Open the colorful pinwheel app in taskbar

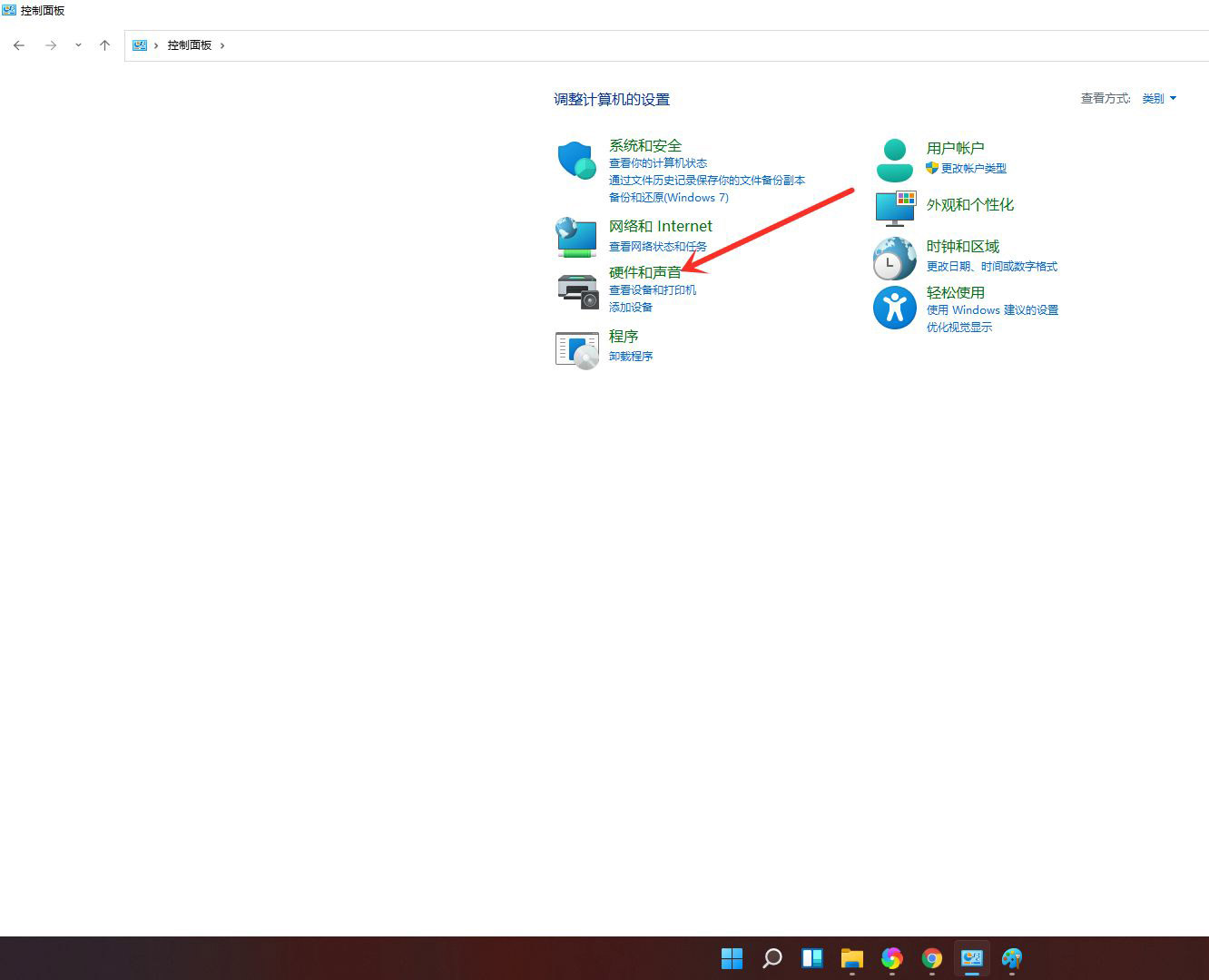coord(892,958)
